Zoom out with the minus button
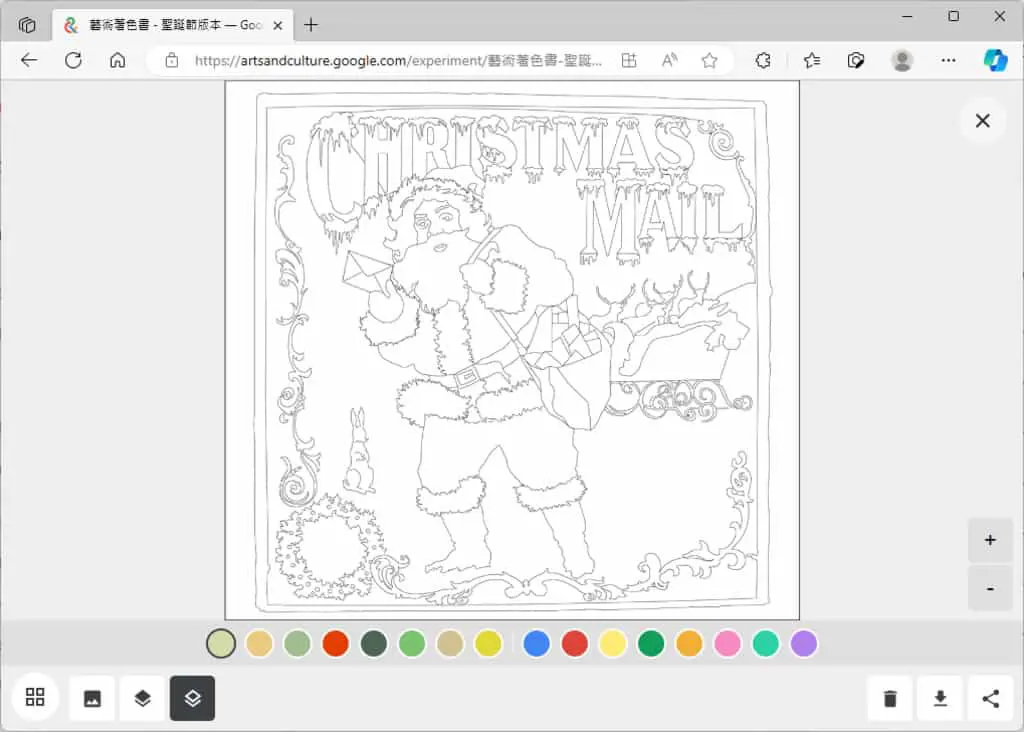1024x732 pixels. tap(990, 589)
